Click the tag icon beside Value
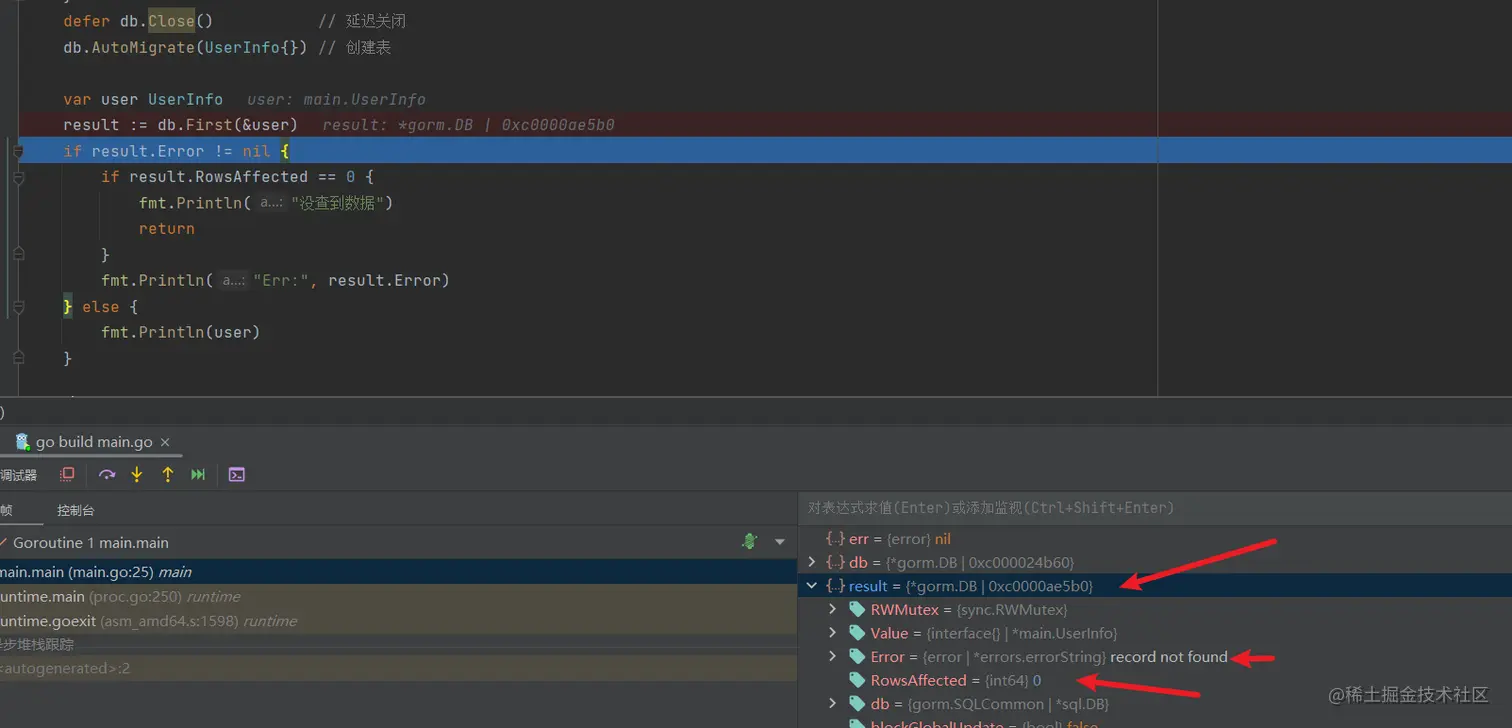 point(857,633)
